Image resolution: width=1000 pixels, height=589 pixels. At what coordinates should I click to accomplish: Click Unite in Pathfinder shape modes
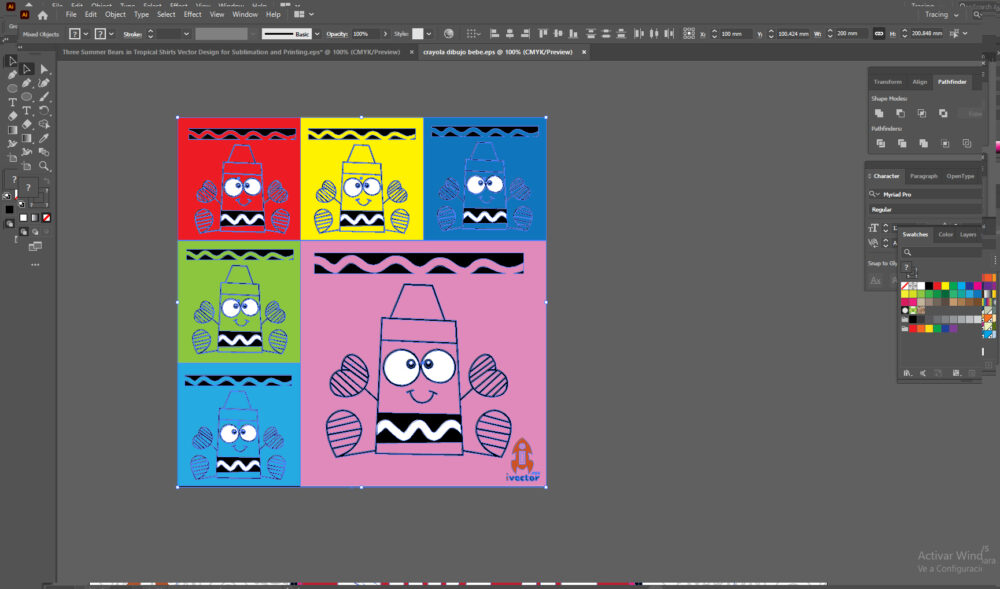(879, 113)
